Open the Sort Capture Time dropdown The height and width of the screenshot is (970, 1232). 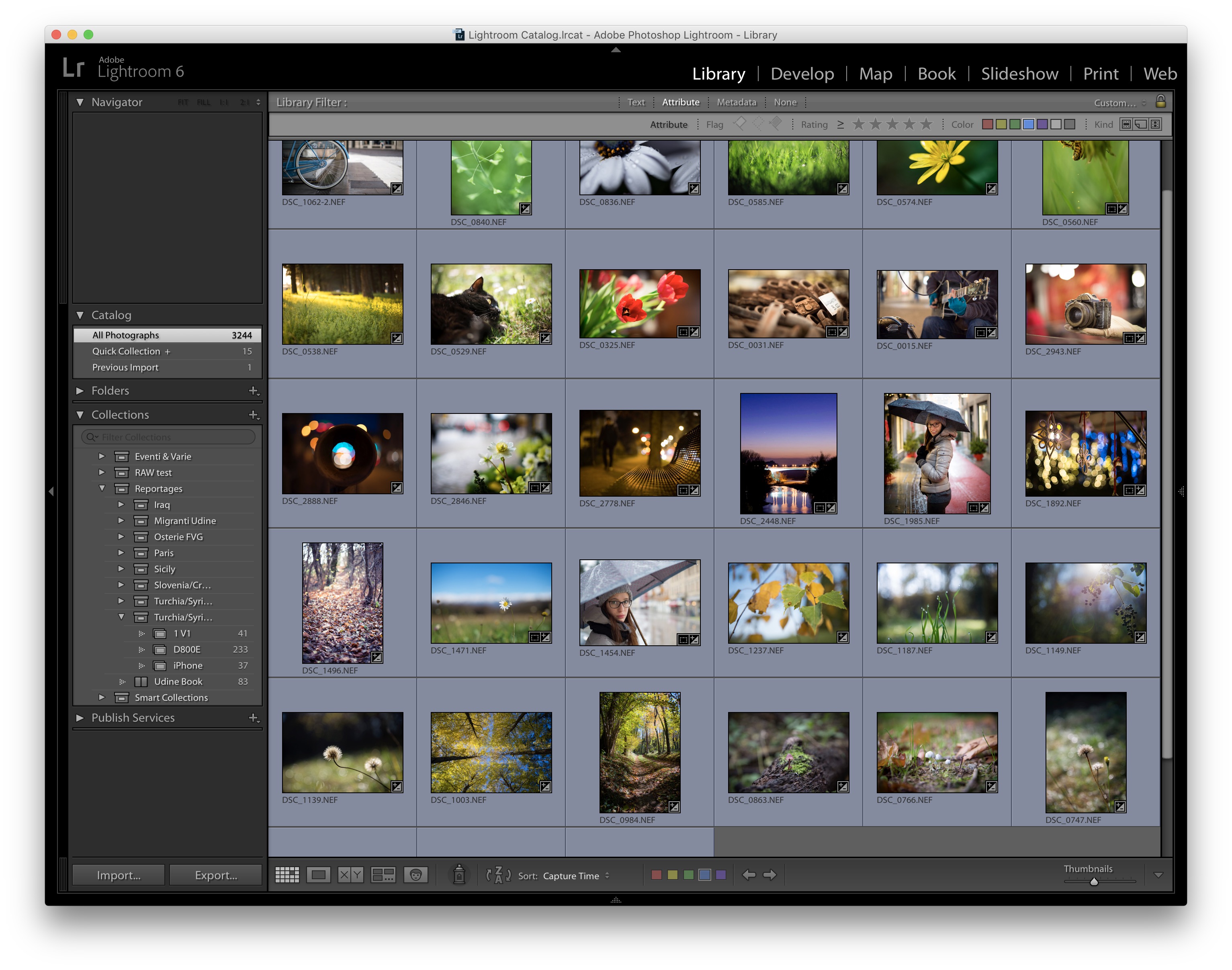coord(576,876)
